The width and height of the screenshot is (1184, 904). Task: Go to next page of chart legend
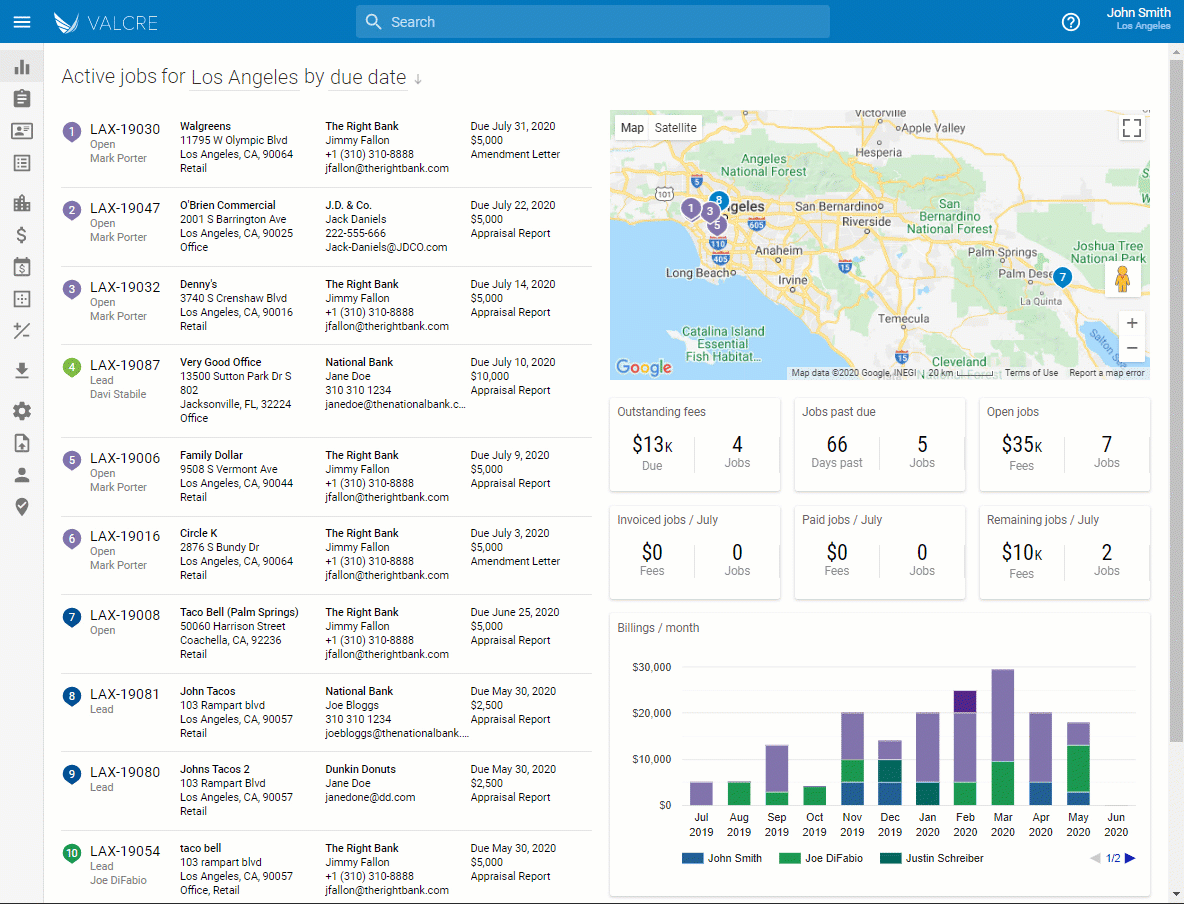click(x=1130, y=858)
